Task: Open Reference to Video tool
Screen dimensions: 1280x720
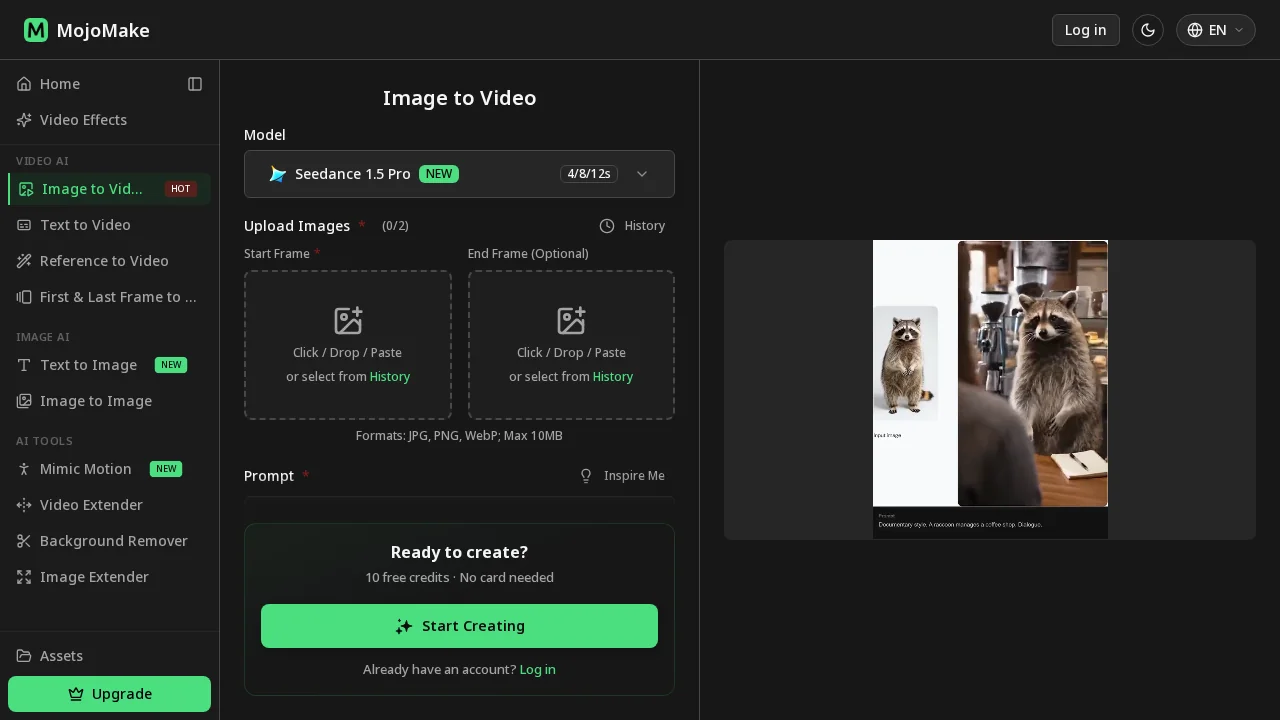Action: pos(104,261)
